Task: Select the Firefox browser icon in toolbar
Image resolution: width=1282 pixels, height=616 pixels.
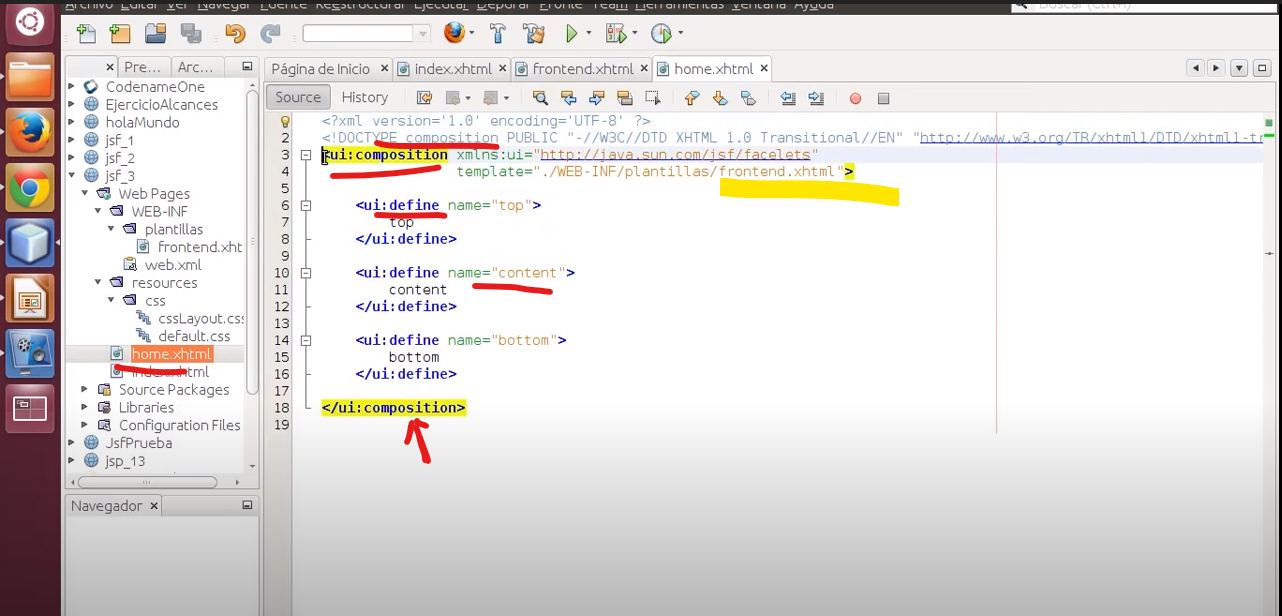Action: (454, 33)
